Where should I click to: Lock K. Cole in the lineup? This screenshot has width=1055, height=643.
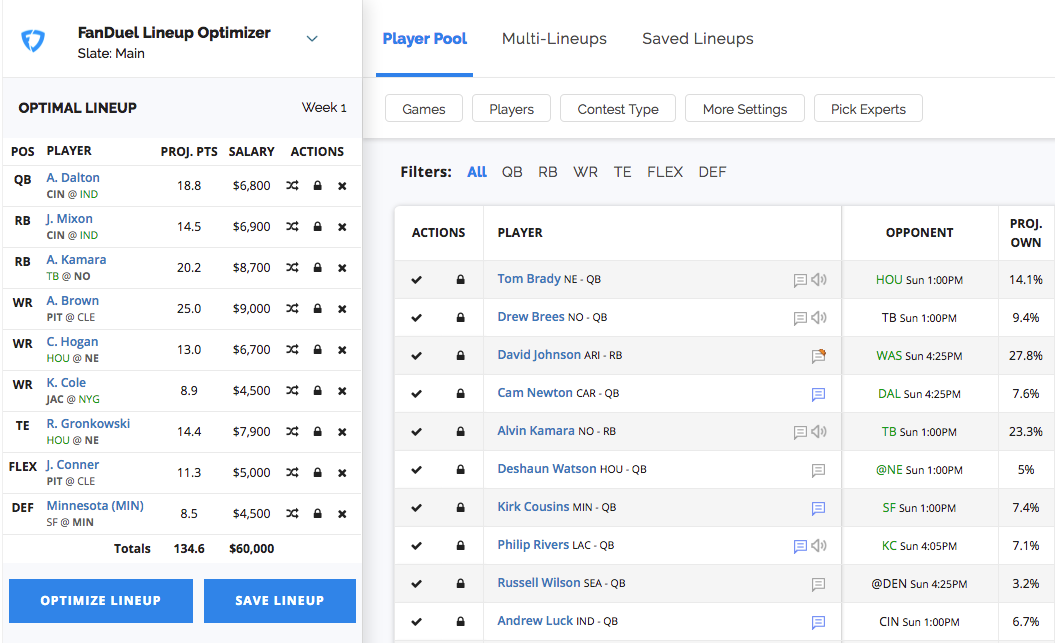click(x=318, y=391)
